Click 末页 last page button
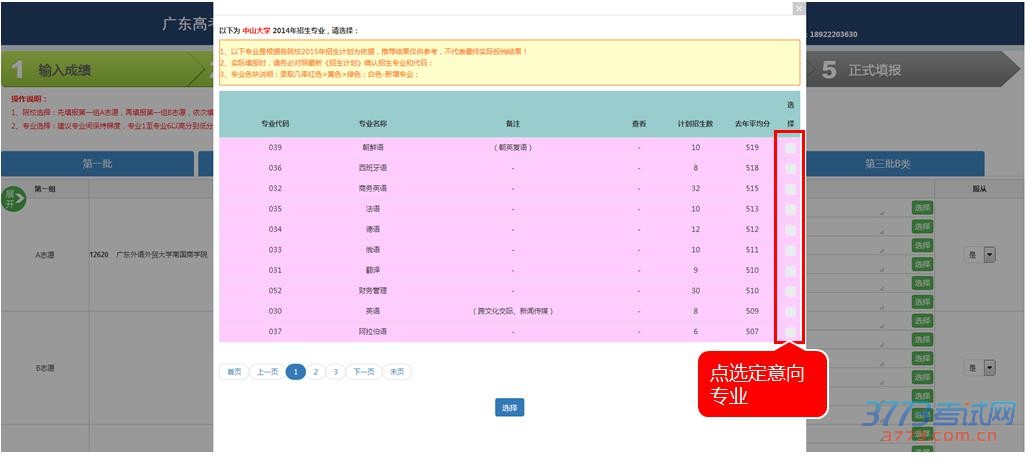 point(397,372)
